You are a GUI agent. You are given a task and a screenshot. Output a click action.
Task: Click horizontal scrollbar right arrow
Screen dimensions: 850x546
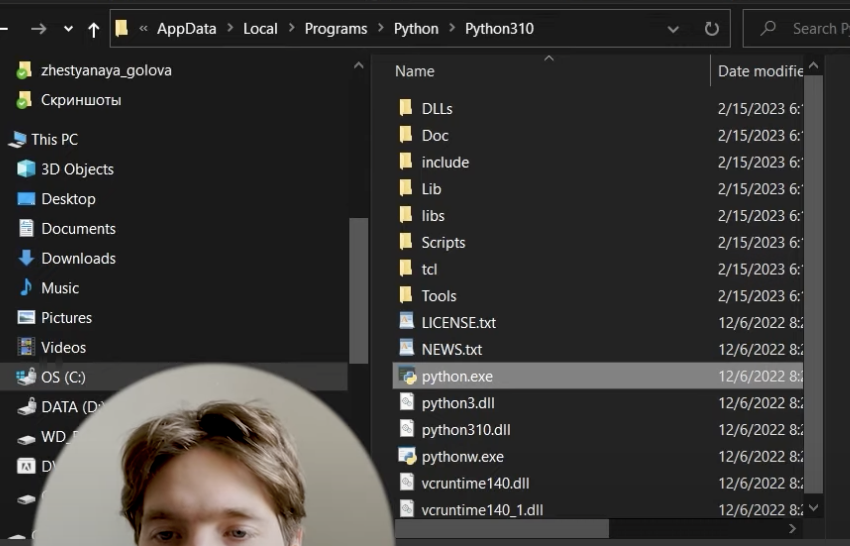coord(793,528)
